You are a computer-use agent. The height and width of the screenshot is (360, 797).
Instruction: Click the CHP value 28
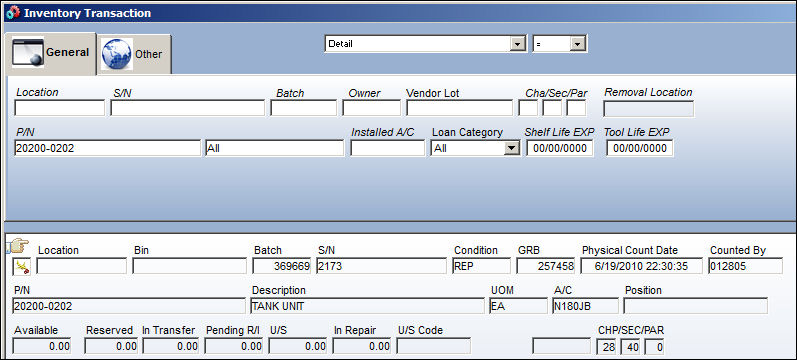pyautogui.click(x=606, y=347)
